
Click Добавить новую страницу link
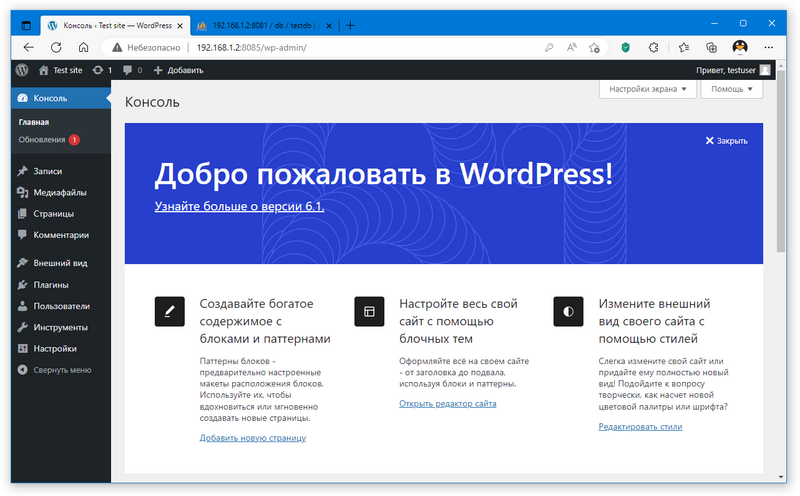253,437
